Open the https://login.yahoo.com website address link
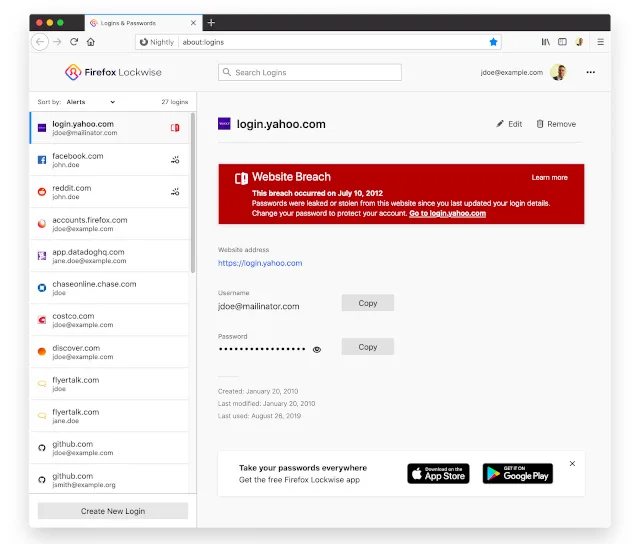Viewport: 640px width, 544px height. [x=260, y=263]
